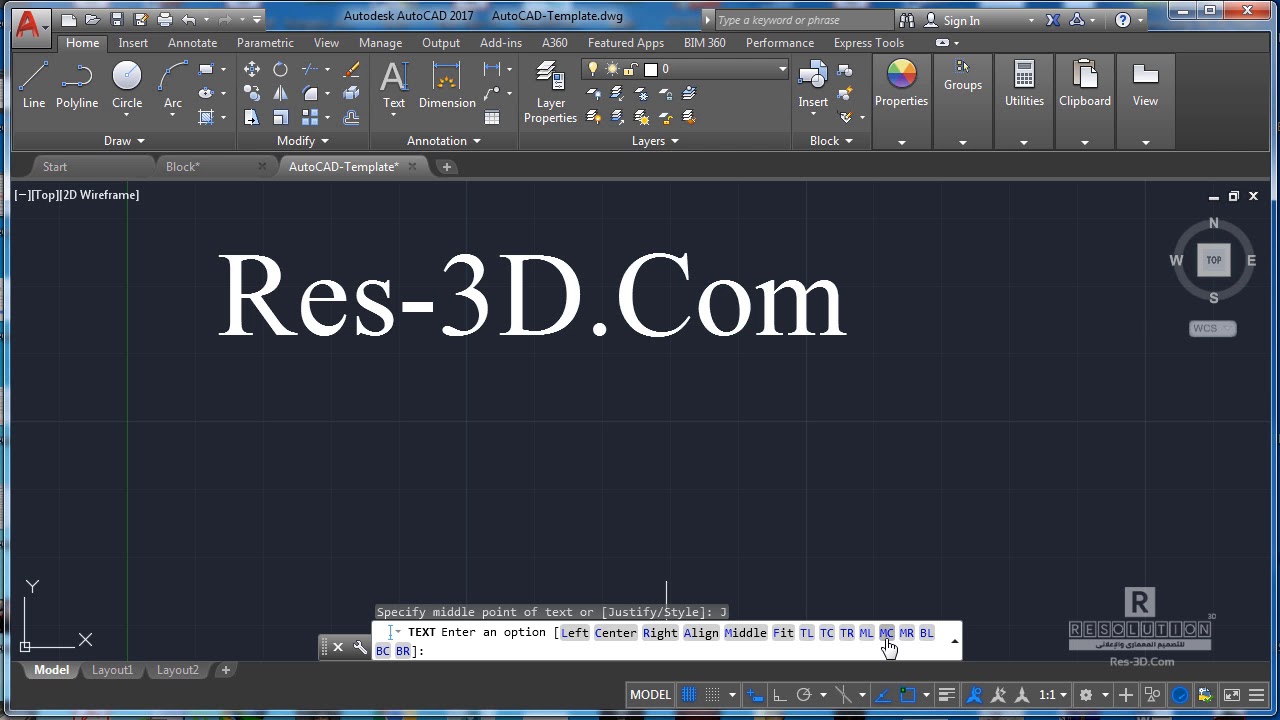Expand the Layers panel

click(x=655, y=141)
